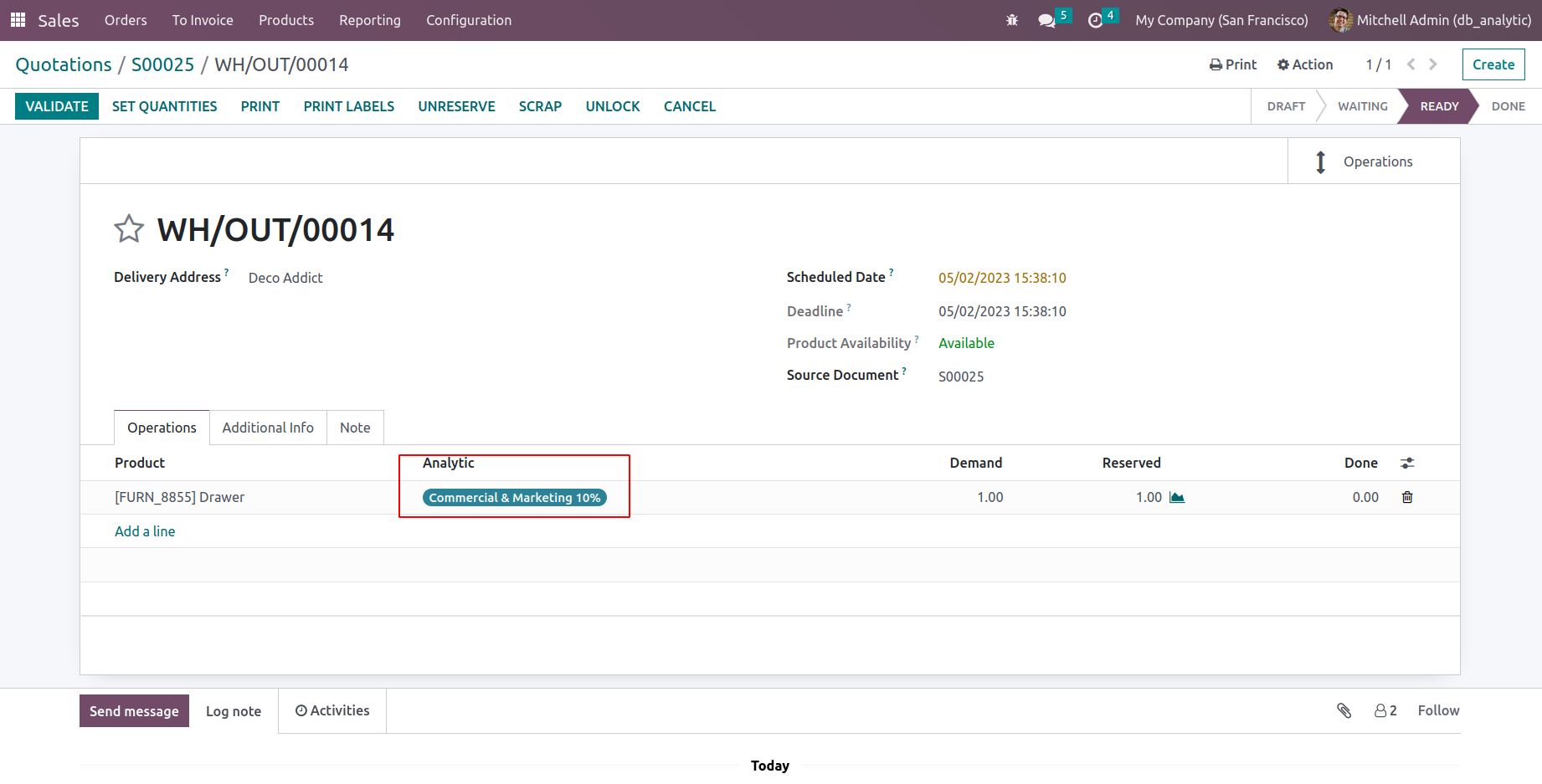Open the activities clock icon

click(1095, 20)
